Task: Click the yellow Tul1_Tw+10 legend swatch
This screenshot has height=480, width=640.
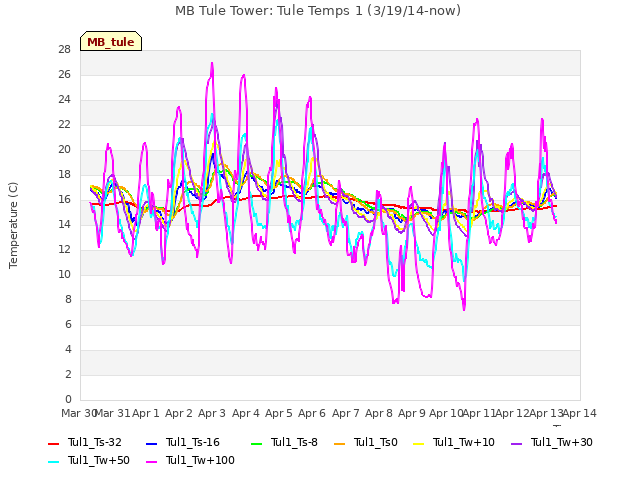Action: click(419, 443)
